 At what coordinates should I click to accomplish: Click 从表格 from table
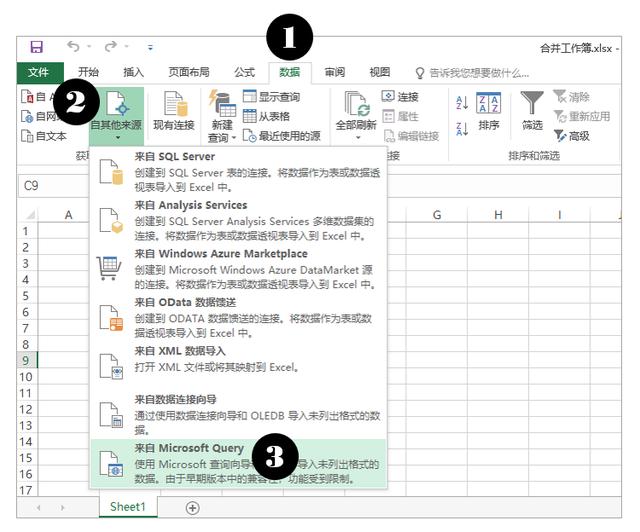(x=267, y=116)
